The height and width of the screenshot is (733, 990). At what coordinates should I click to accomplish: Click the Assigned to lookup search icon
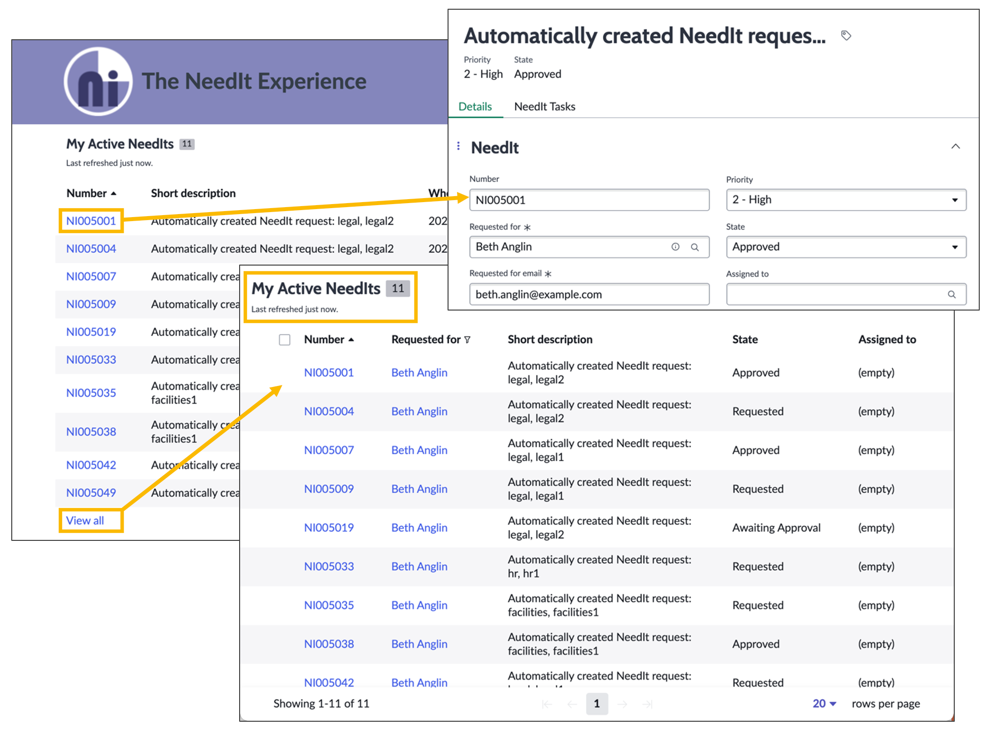[951, 294]
